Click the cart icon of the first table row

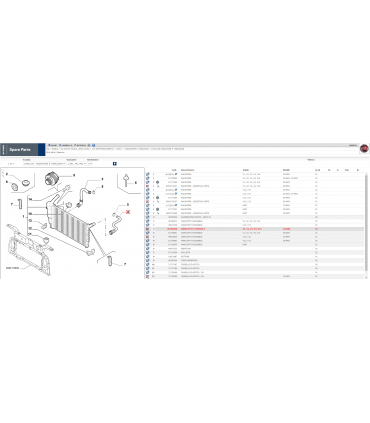[148, 174]
